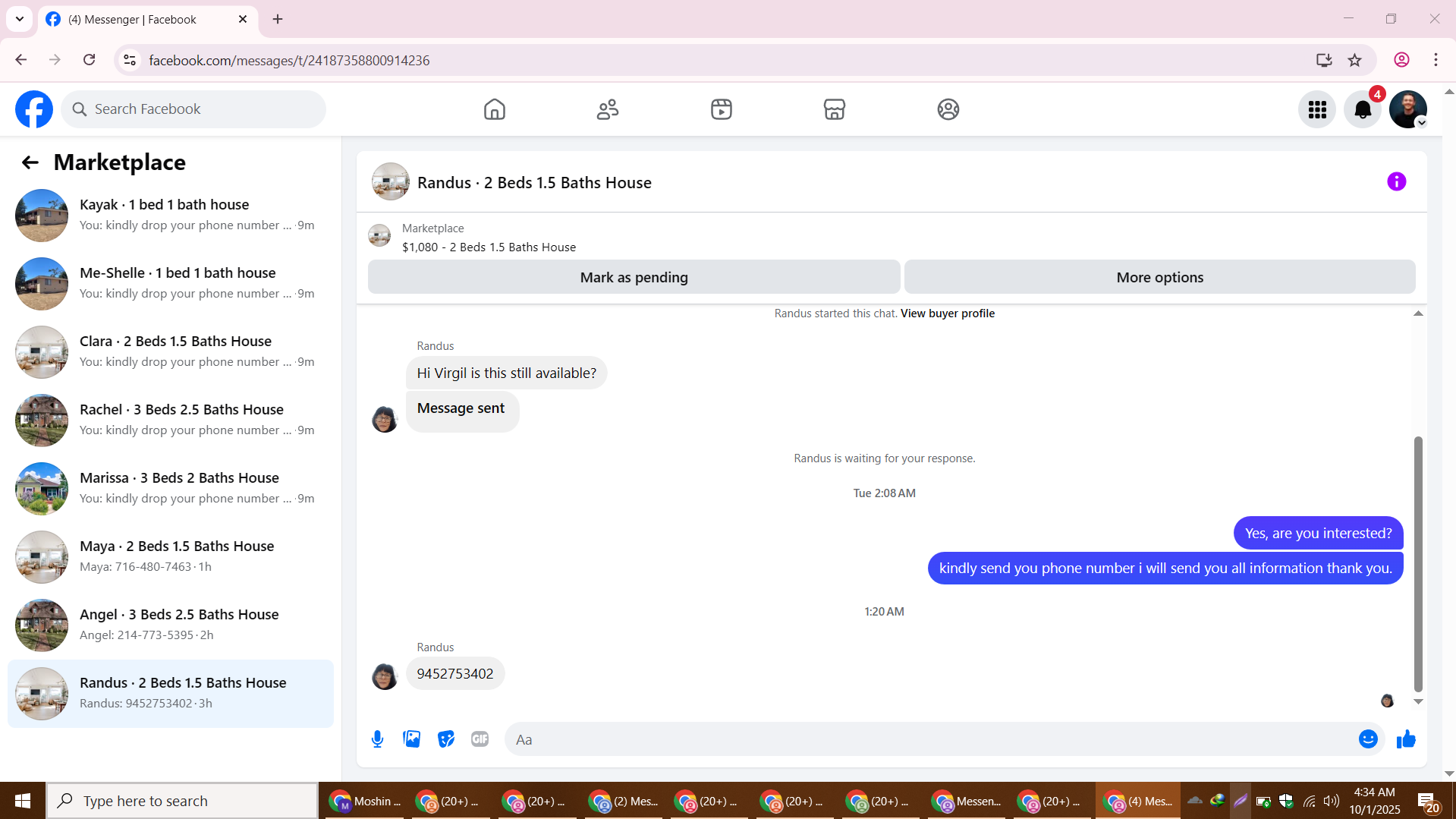1456x819 pixels.
Task: Open a new browser tab
Action: click(x=278, y=19)
